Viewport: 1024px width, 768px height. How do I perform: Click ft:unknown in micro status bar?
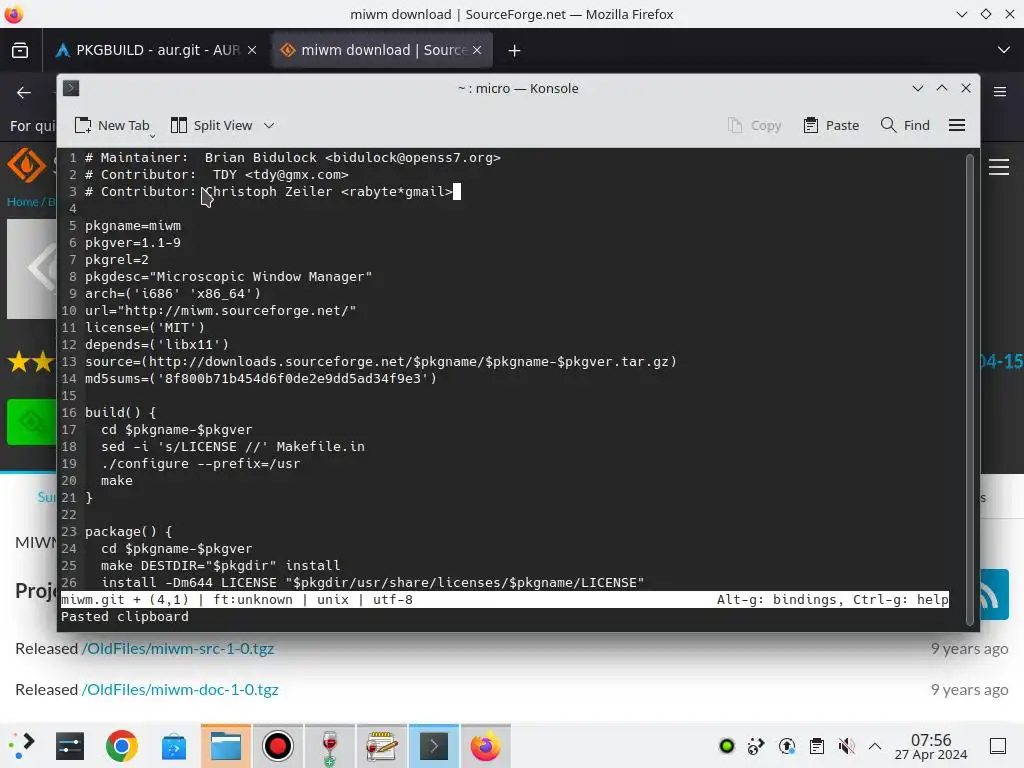(253, 600)
